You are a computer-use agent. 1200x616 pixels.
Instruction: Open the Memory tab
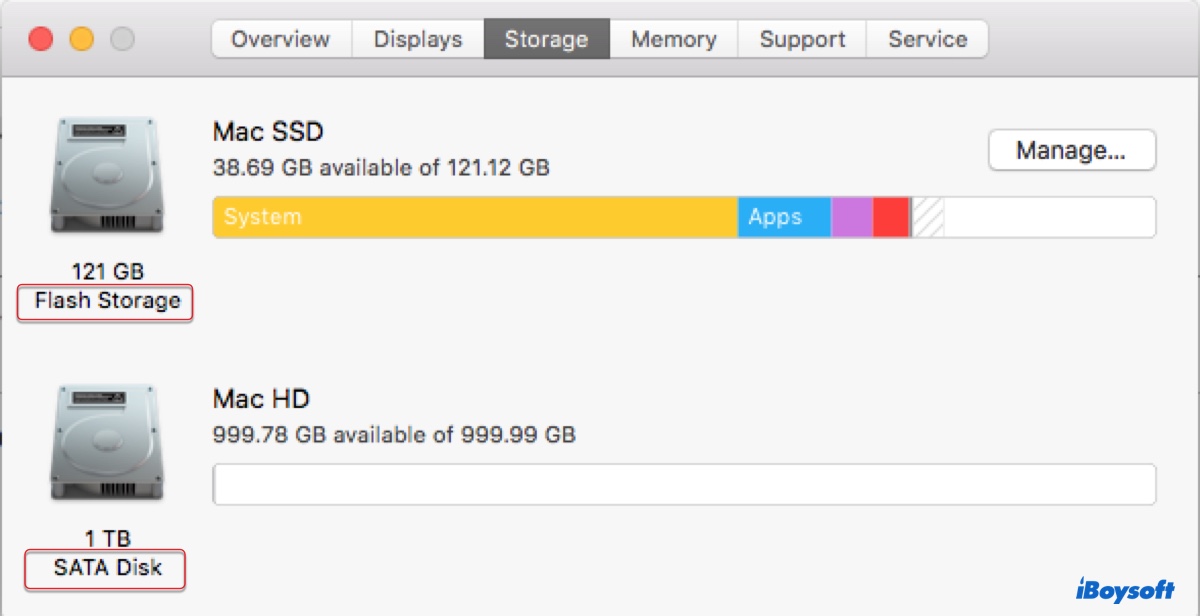point(672,39)
